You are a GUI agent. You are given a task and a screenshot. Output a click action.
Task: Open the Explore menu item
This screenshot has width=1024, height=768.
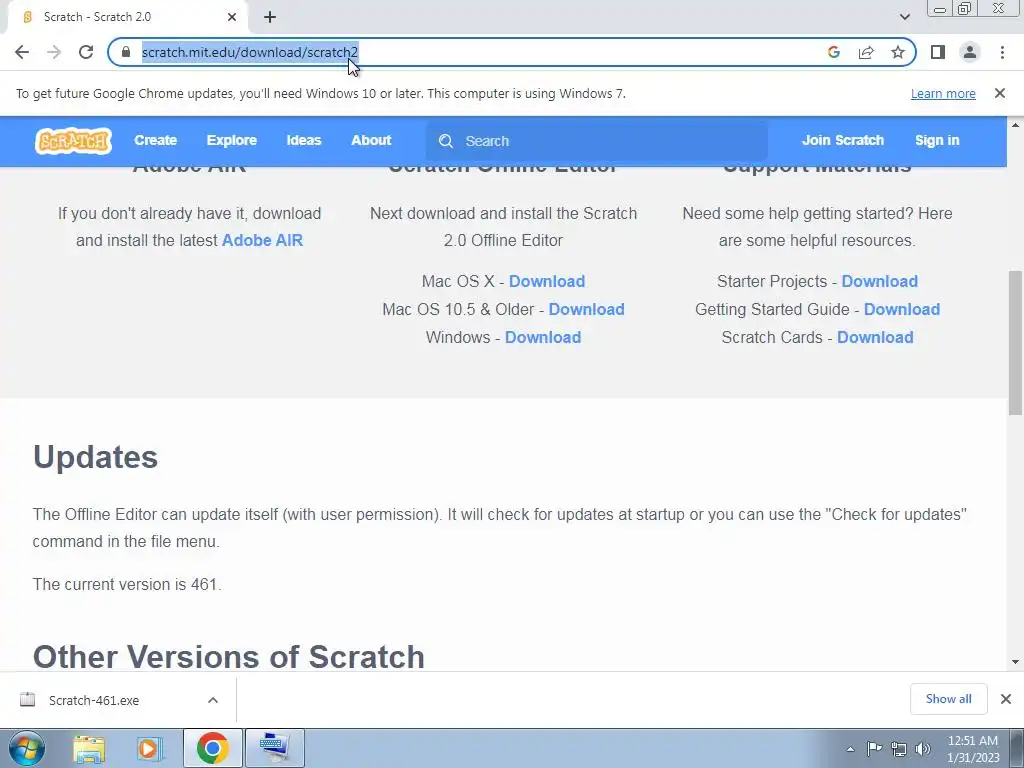tap(232, 140)
